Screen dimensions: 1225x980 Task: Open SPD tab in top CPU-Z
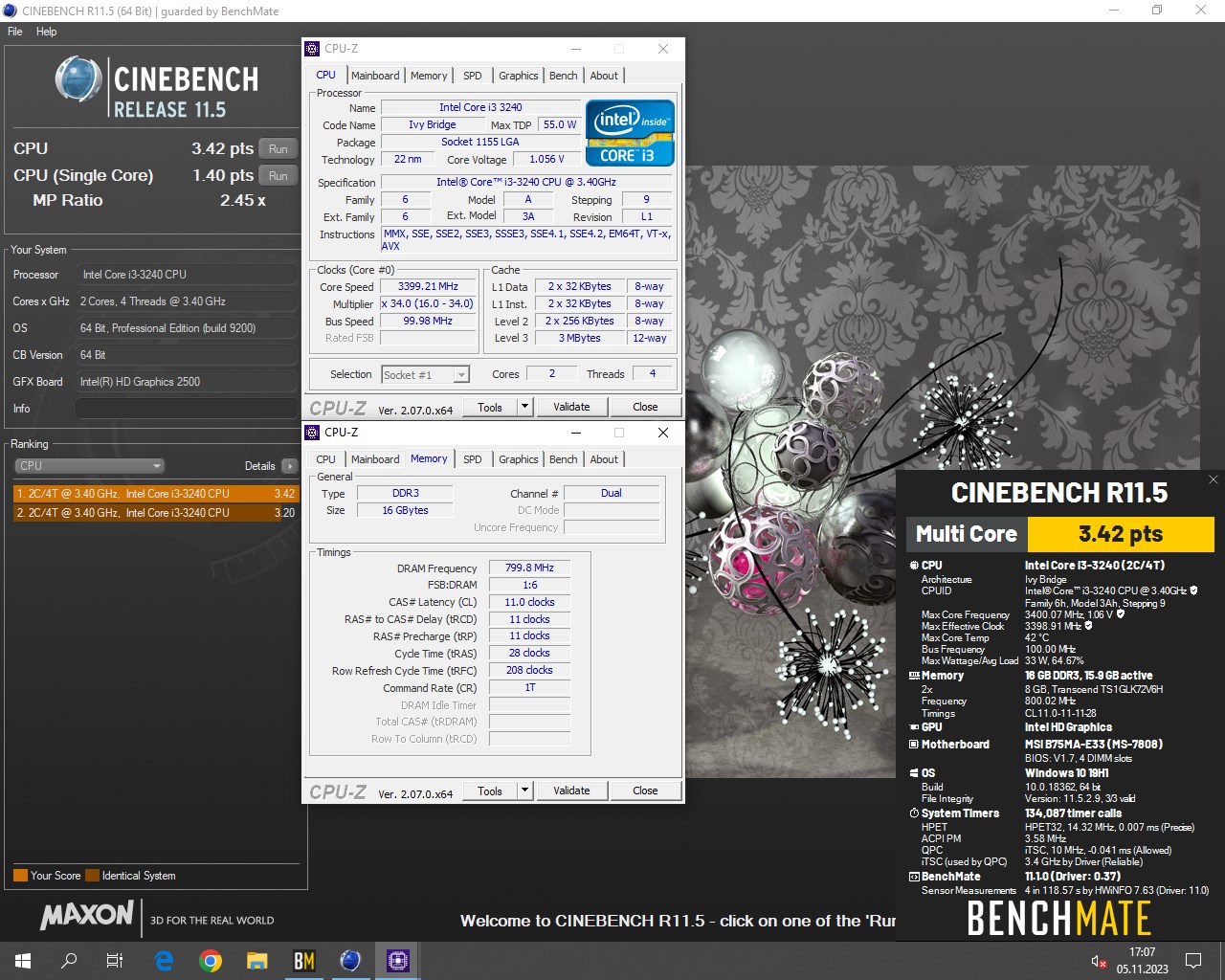473,76
